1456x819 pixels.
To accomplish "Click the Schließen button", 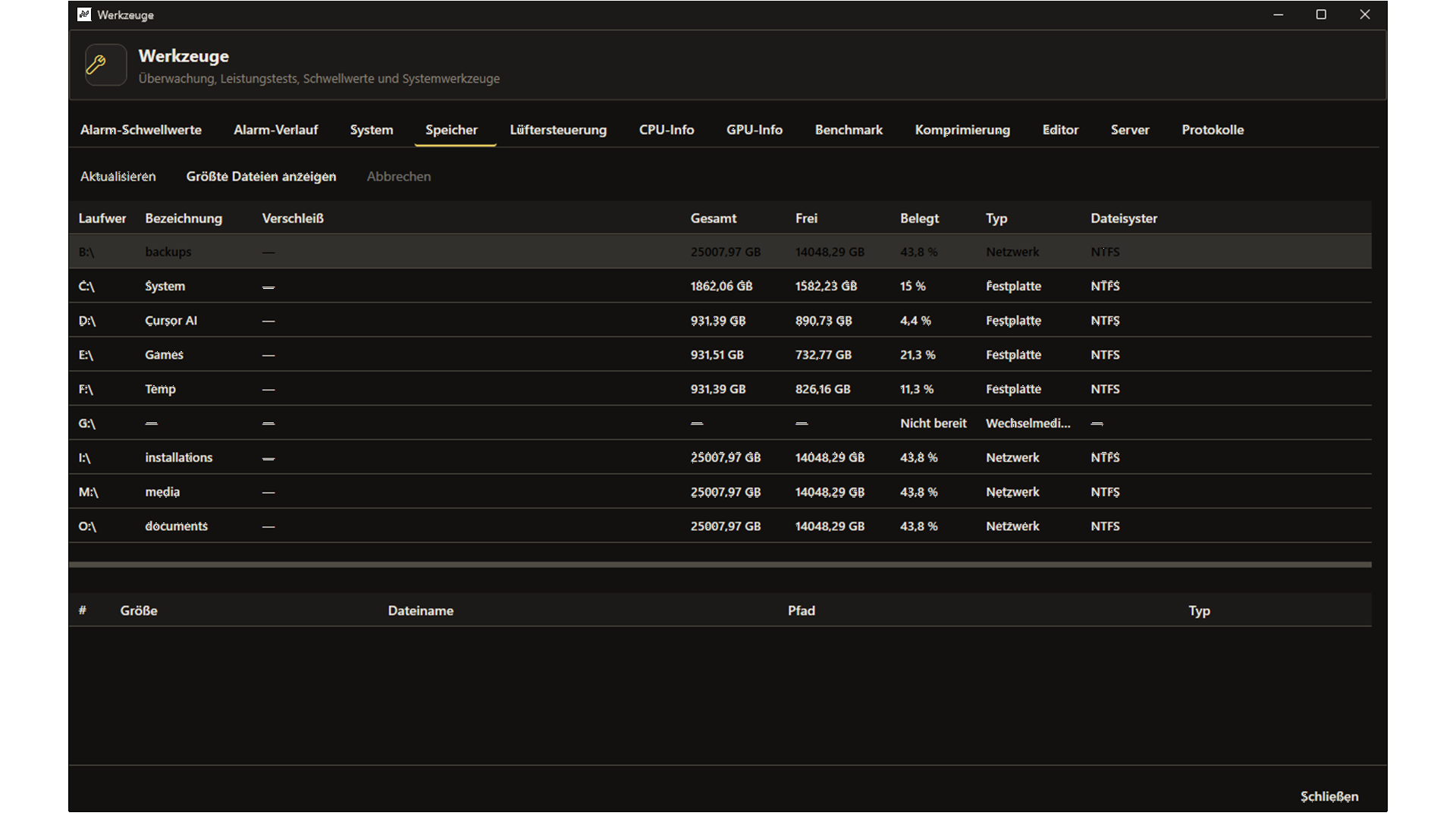I will tap(1329, 796).
